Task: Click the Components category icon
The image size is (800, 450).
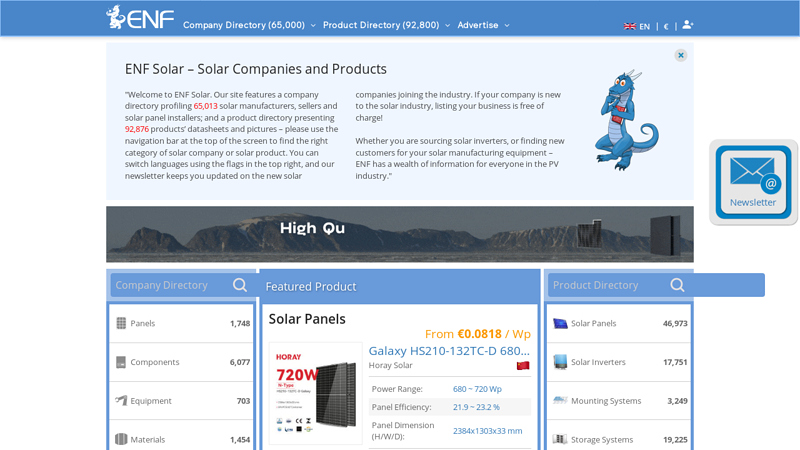Action: point(121,362)
